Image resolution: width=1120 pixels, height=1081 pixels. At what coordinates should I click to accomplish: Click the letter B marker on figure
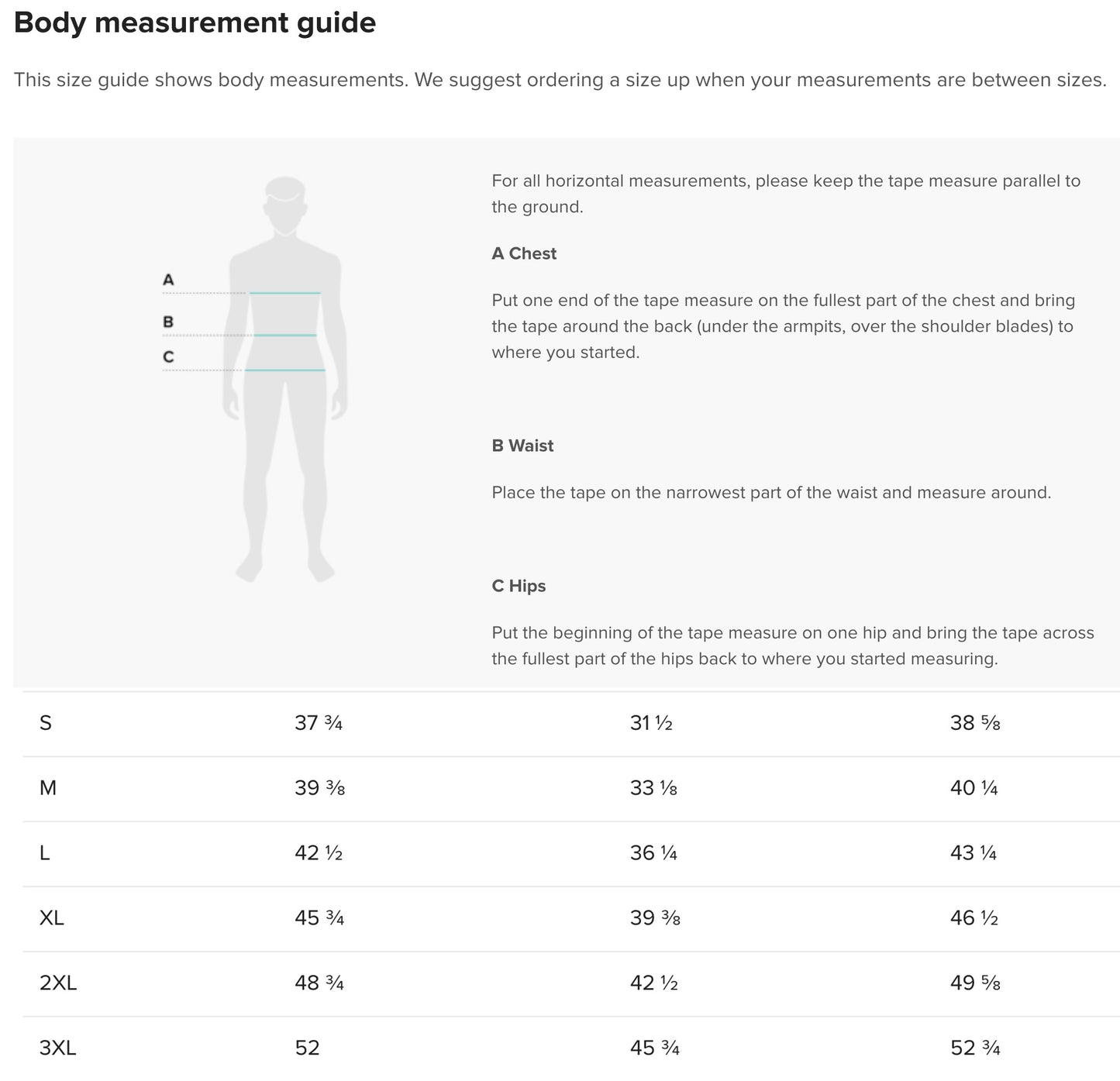pos(168,322)
